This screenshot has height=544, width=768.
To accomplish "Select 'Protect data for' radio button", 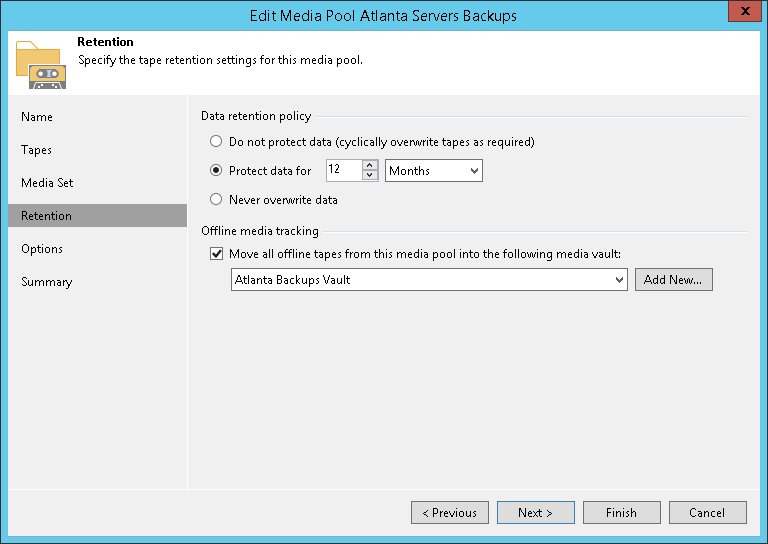I will click(216, 171).
